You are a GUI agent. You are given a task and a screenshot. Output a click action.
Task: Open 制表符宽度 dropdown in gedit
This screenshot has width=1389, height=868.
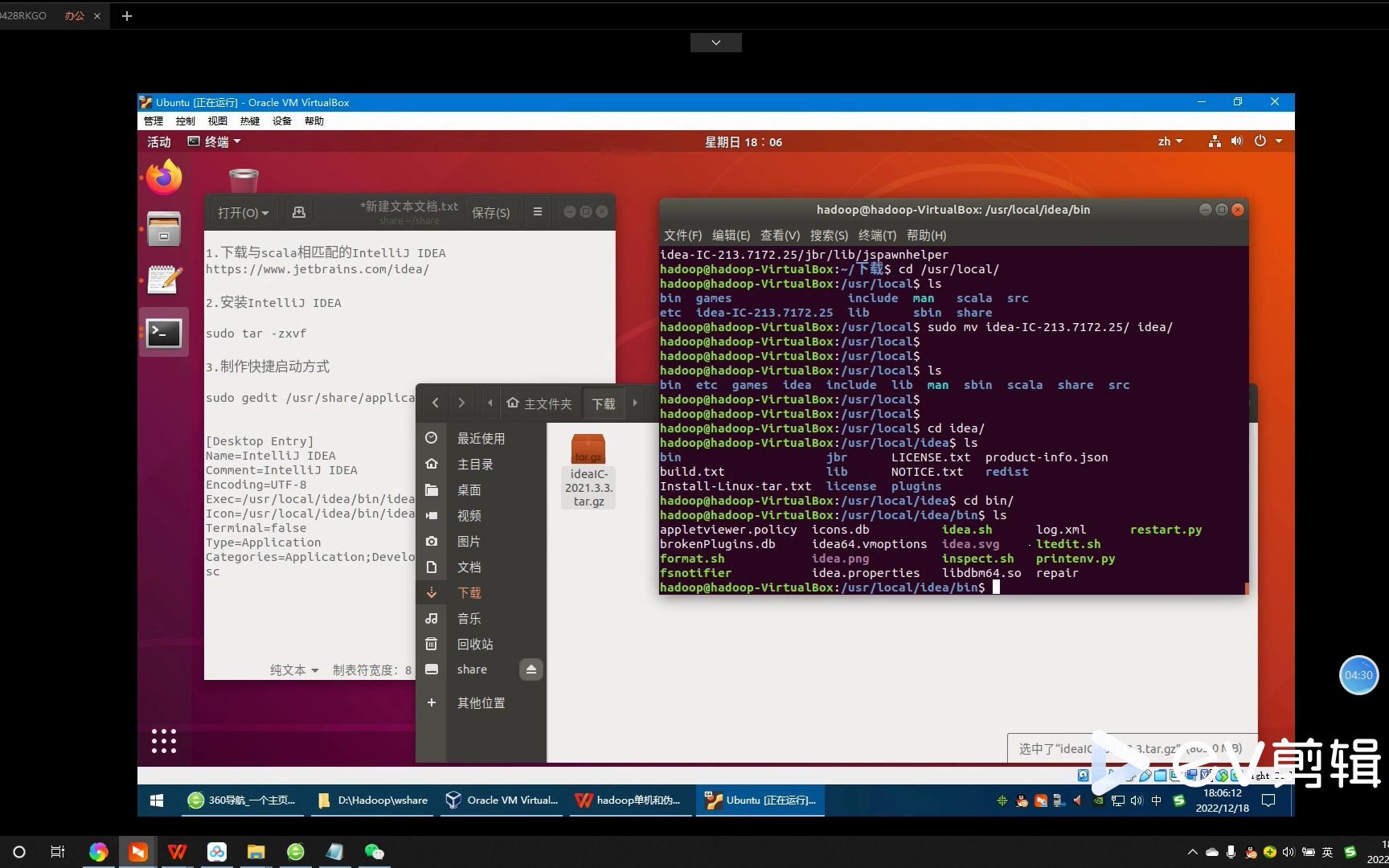(x=372, y=669)
